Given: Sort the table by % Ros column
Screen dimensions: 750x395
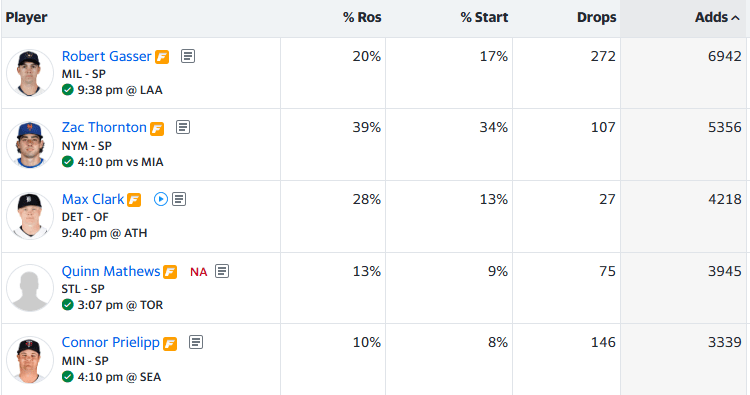Looking at the screenshot, I should (362, 18).
